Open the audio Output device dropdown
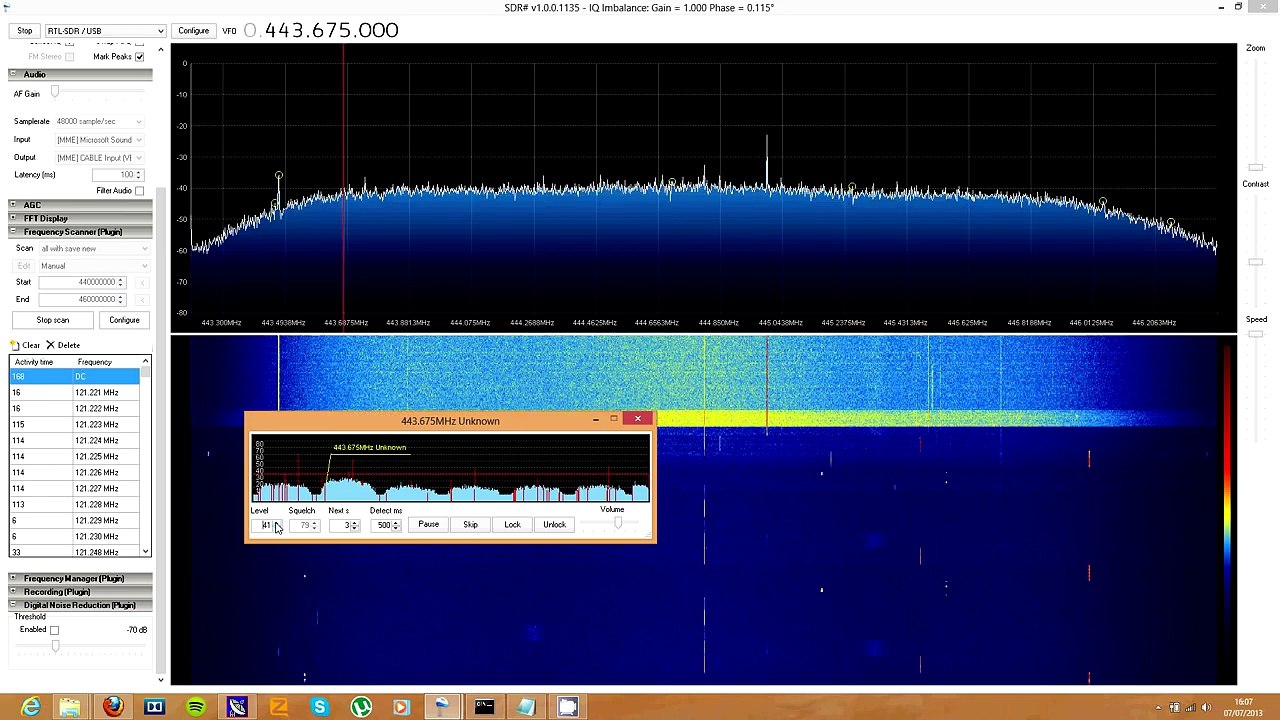Image resolution: width=1280 pixels, height=720 pixels. click(x=99, y=158)
